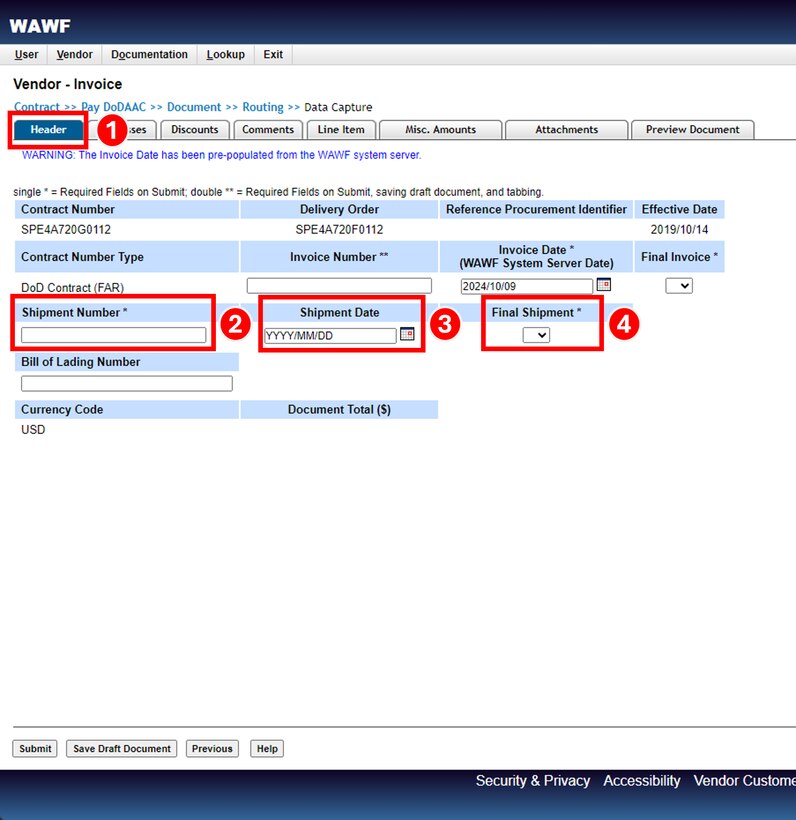Go to the Preview Document tab
The width and height of the screenshot is (796, 820).
click(x=692, y=130)
